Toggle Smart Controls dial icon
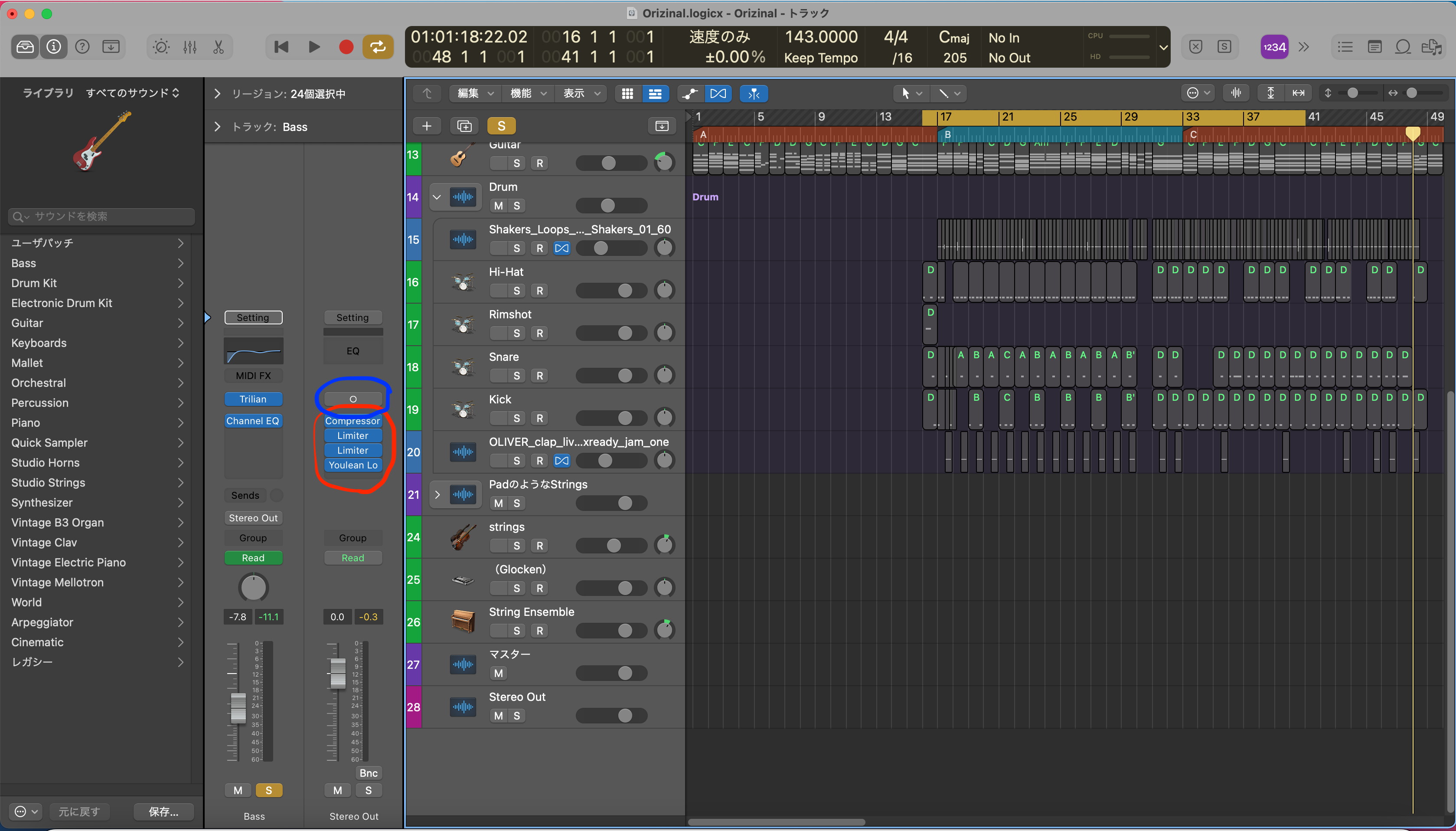 click(x=161, y=47)
